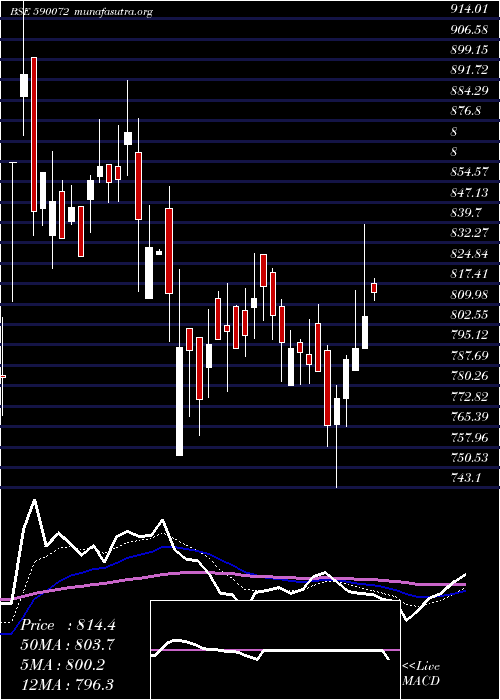Screen dimensions: 500x700
Task: Click the long white candlestick bottoming near 750.53
Action: pos(179,401)
